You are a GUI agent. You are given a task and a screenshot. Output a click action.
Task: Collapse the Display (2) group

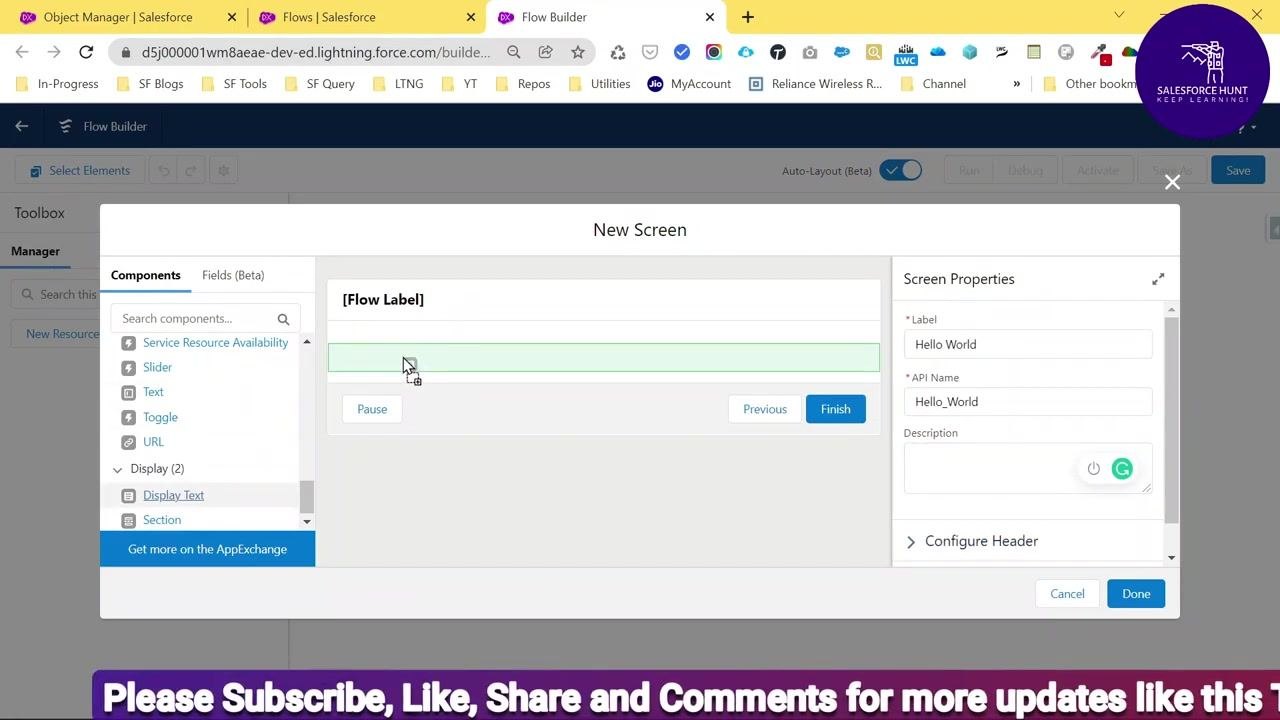117,469
